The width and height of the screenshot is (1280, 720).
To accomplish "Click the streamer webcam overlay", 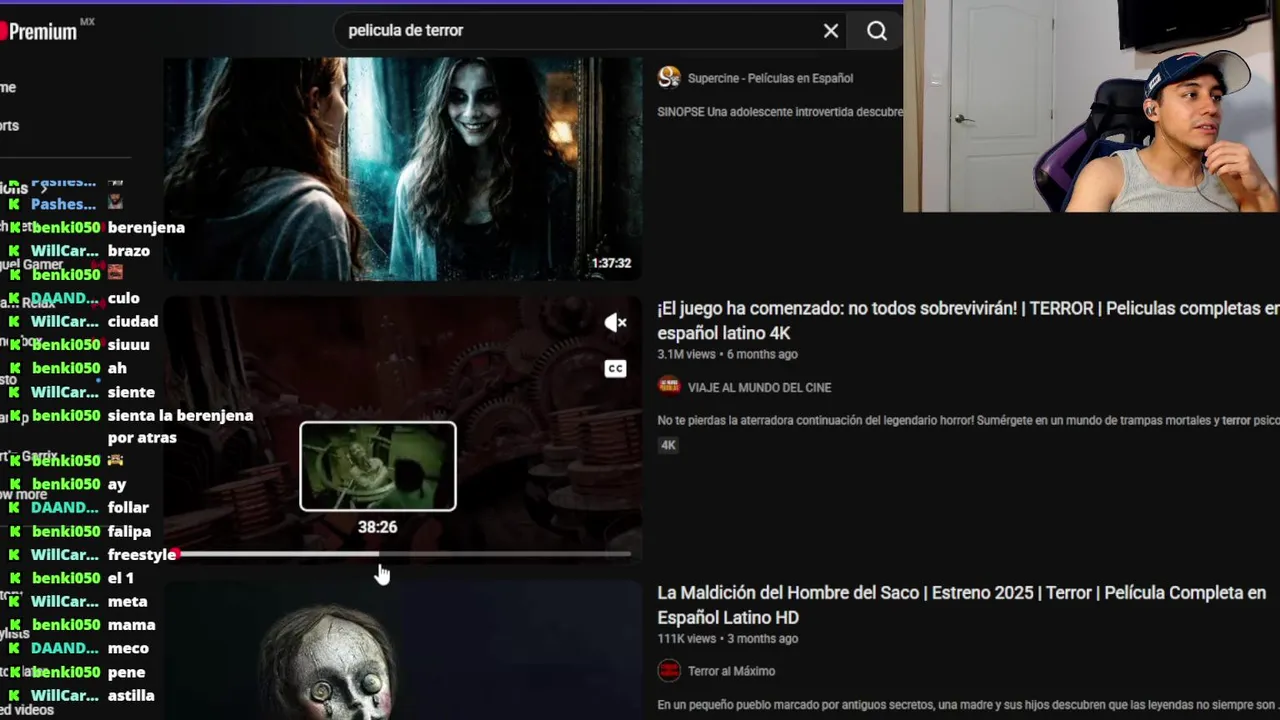I will tap(1091, 106).
